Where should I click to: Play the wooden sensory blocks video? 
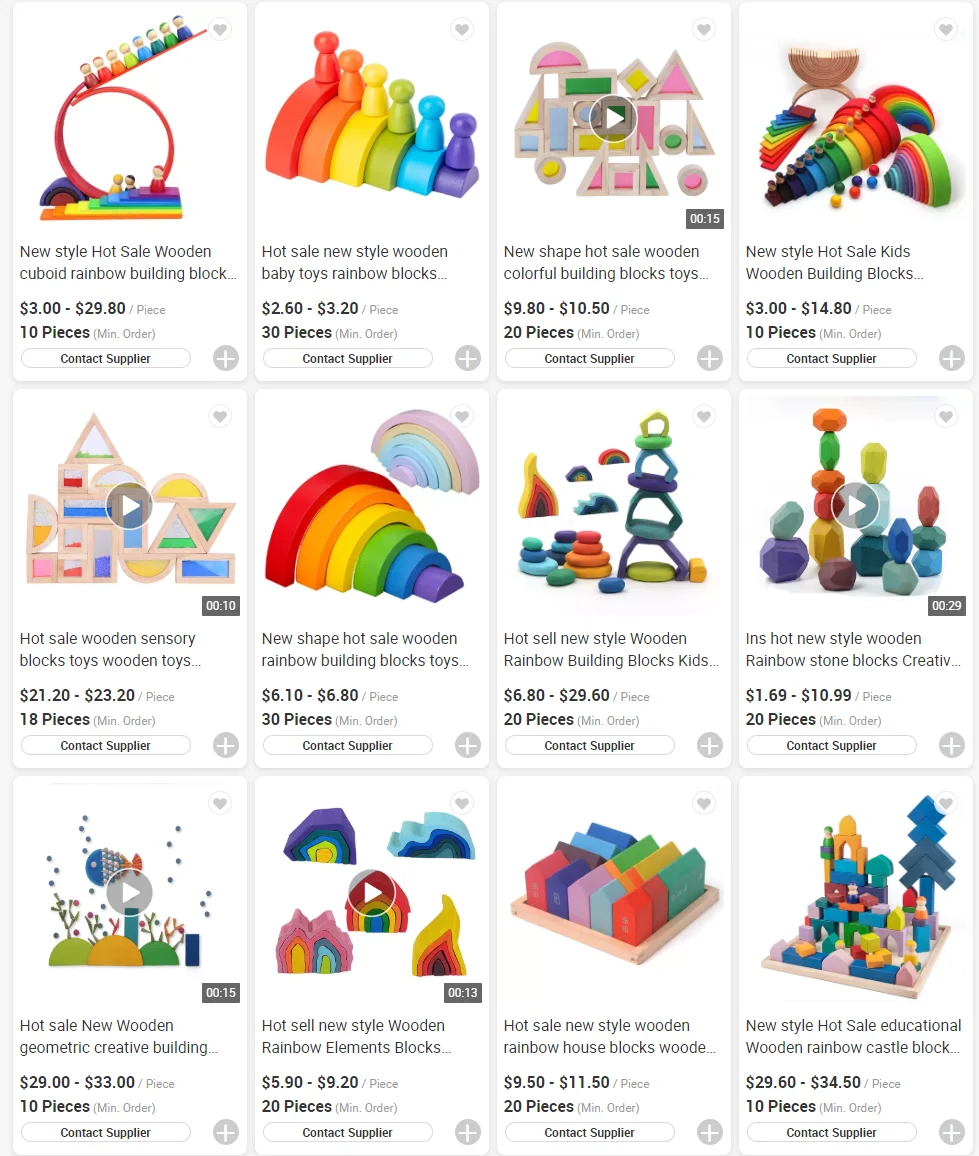pos(129,506)
